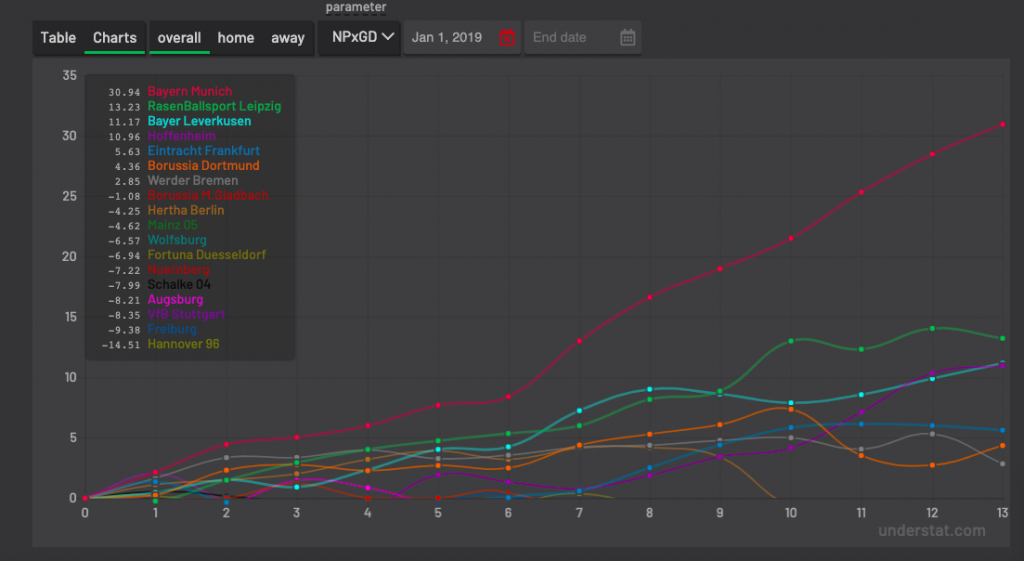
Task: Filter to away matches
Action: click(x=288, y=38)
